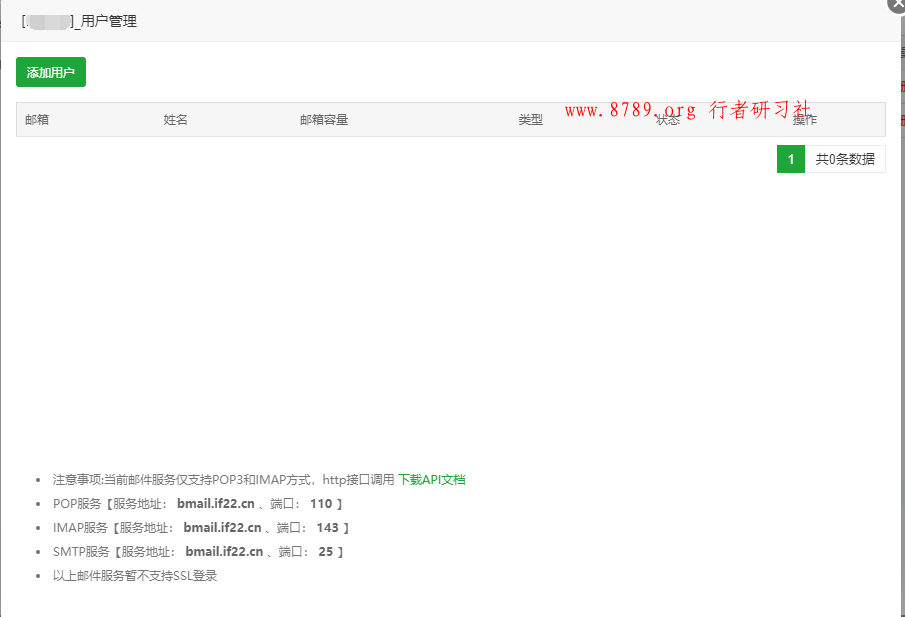Click the green 添加用户 button
905x617 pixels.
51,72
